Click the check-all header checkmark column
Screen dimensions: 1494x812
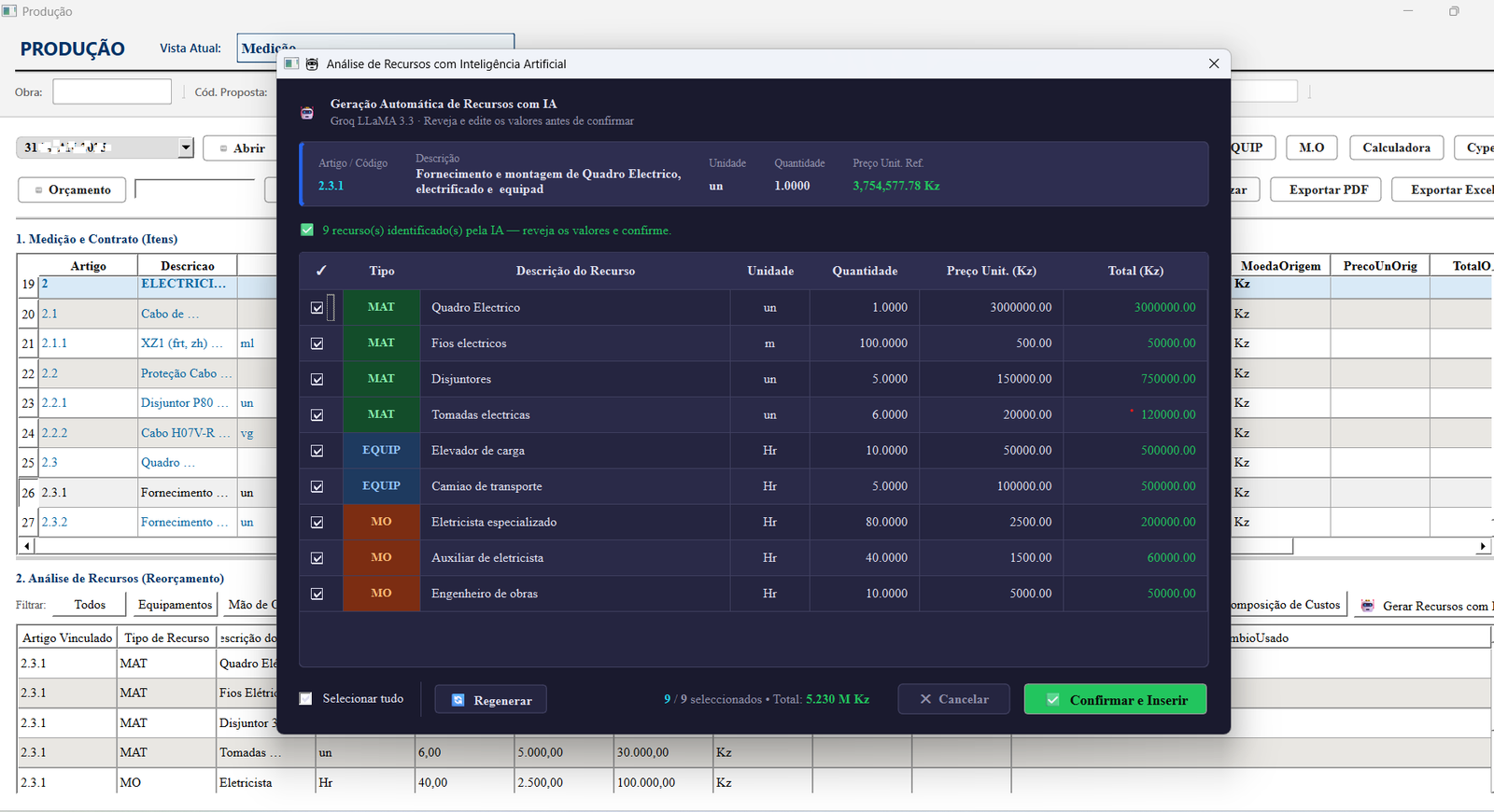(x=321, y=271)
